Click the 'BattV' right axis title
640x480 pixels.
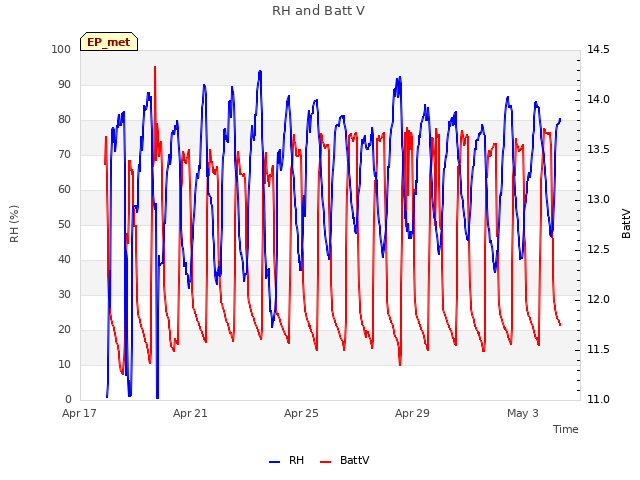(626, 224)
